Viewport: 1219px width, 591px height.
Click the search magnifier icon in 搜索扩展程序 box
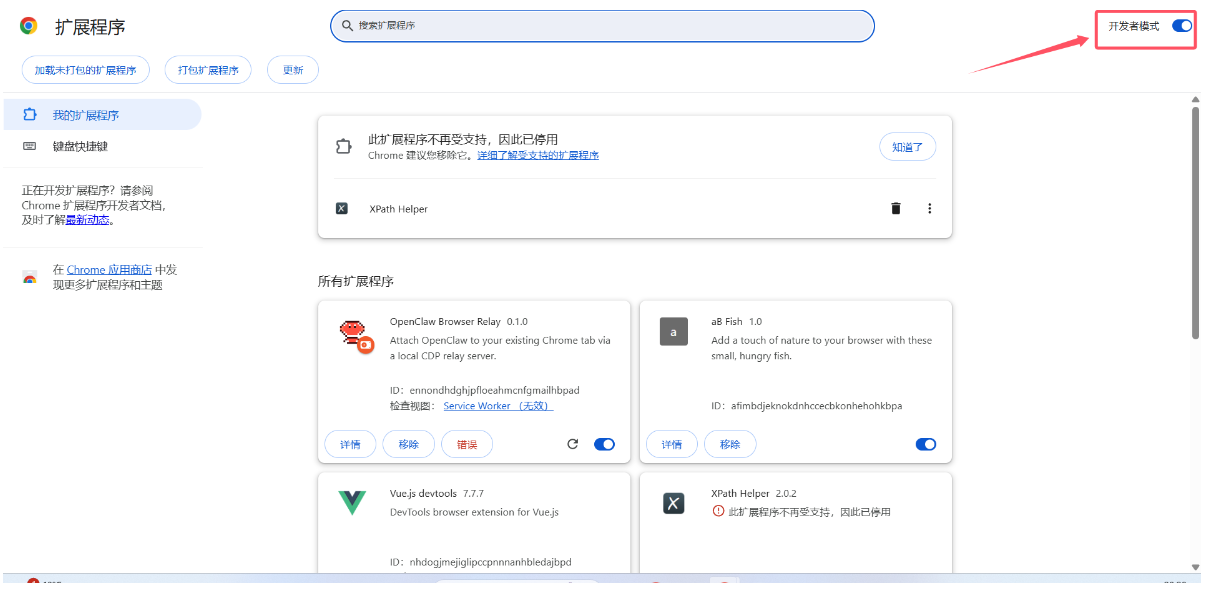(347, 26)
